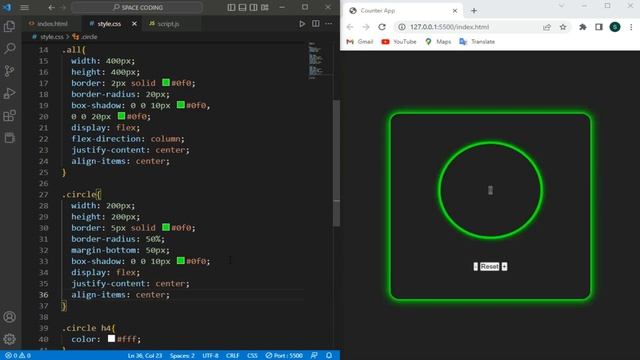Open the Explorer view in activity bar
The image size is (640, 360).
9,27
